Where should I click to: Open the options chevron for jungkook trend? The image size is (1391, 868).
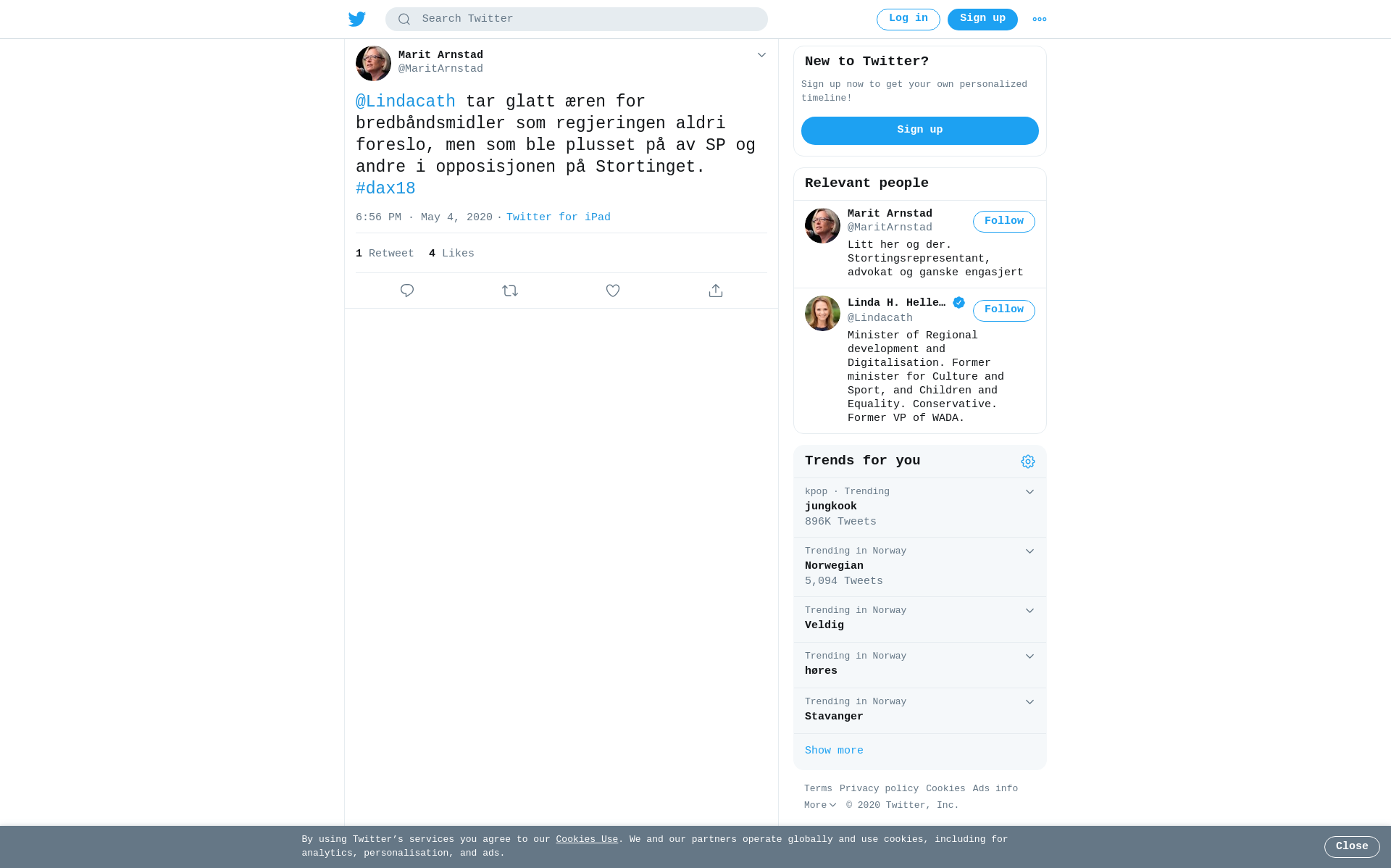[x=1029, y=492]
